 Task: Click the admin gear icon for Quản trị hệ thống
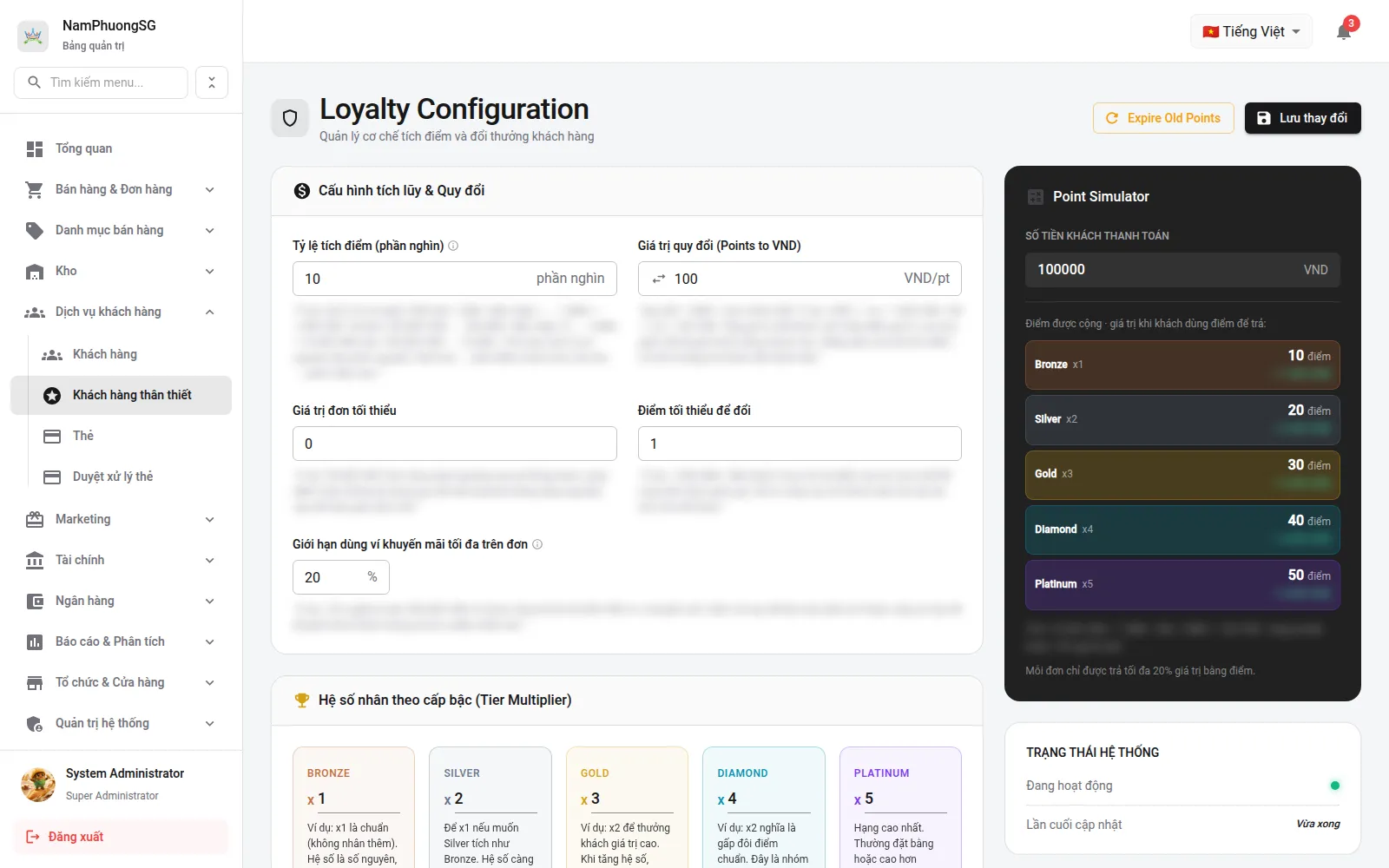[x=35, y=724]
